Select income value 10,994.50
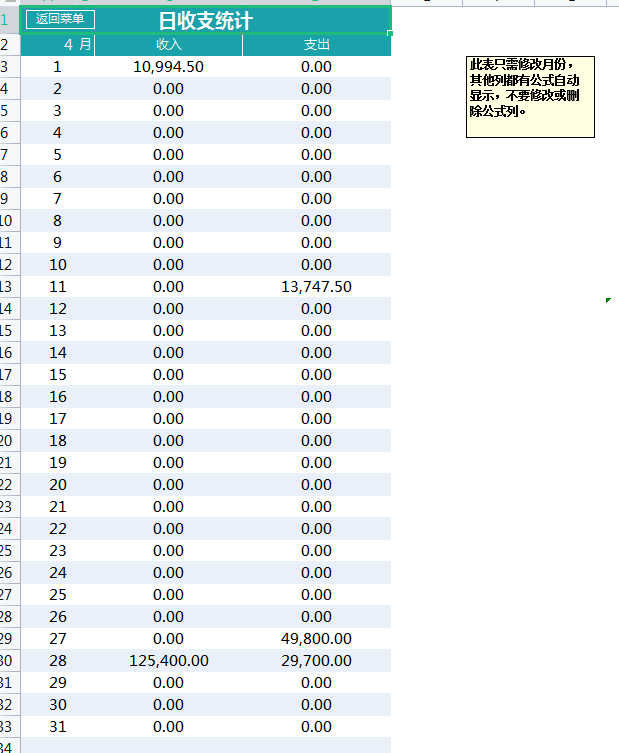The image size is (619, 753). tap(169, 67)
